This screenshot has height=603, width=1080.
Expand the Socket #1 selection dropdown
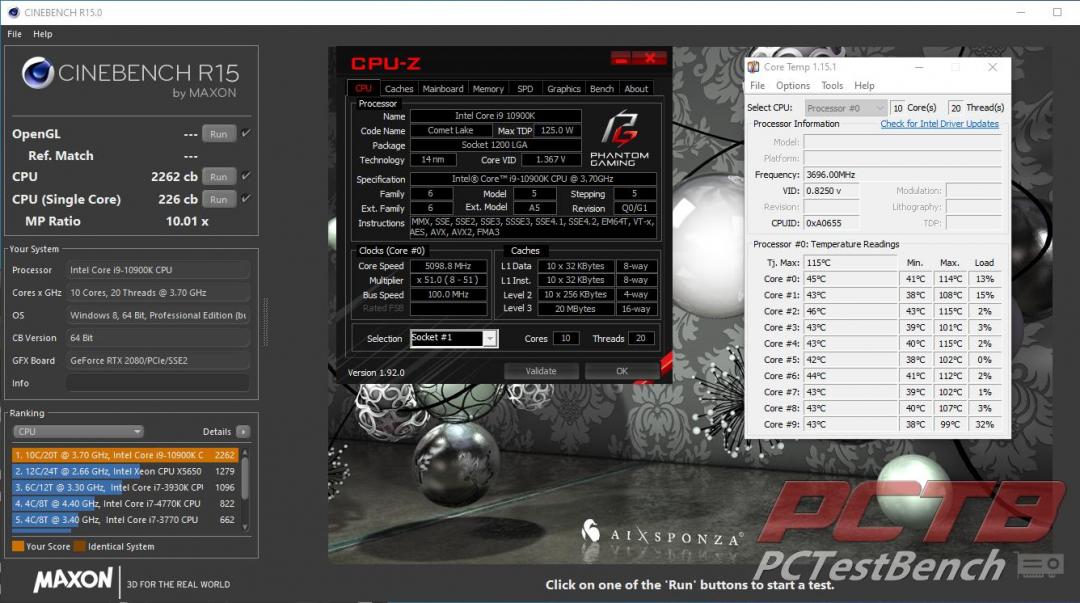tap(489, 339)
